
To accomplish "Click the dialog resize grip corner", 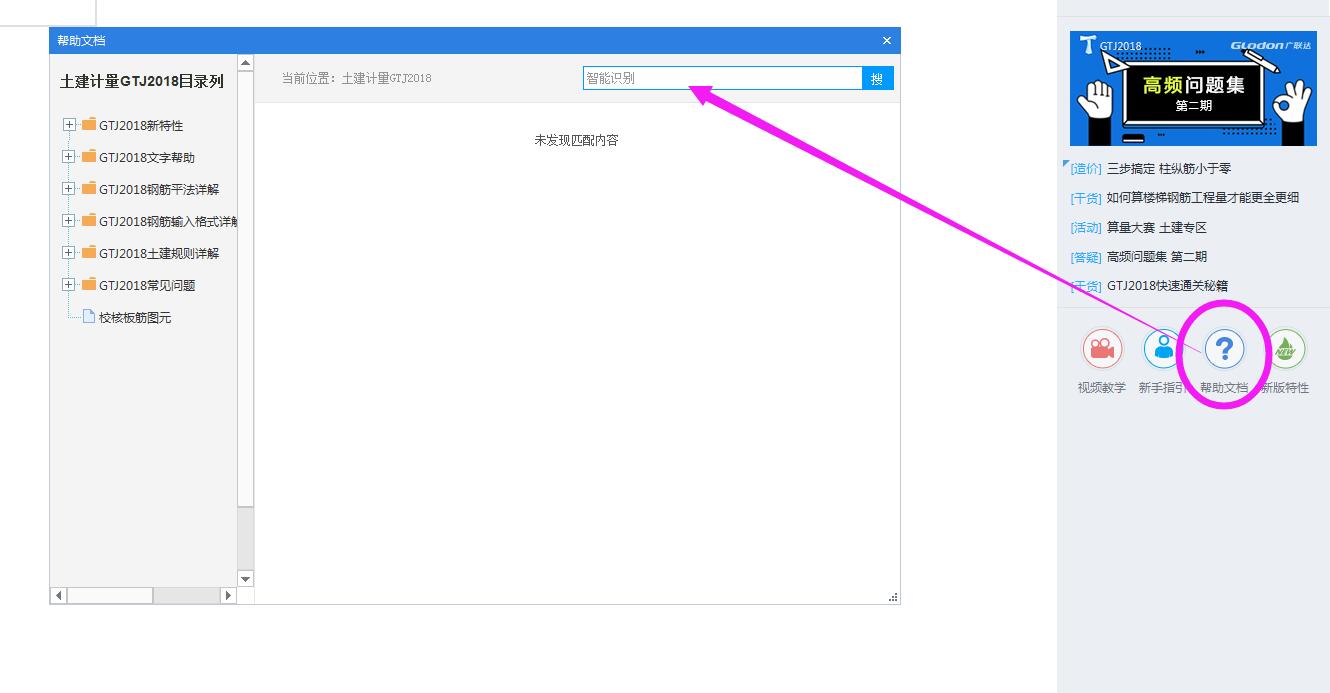I will click(894, 598).
